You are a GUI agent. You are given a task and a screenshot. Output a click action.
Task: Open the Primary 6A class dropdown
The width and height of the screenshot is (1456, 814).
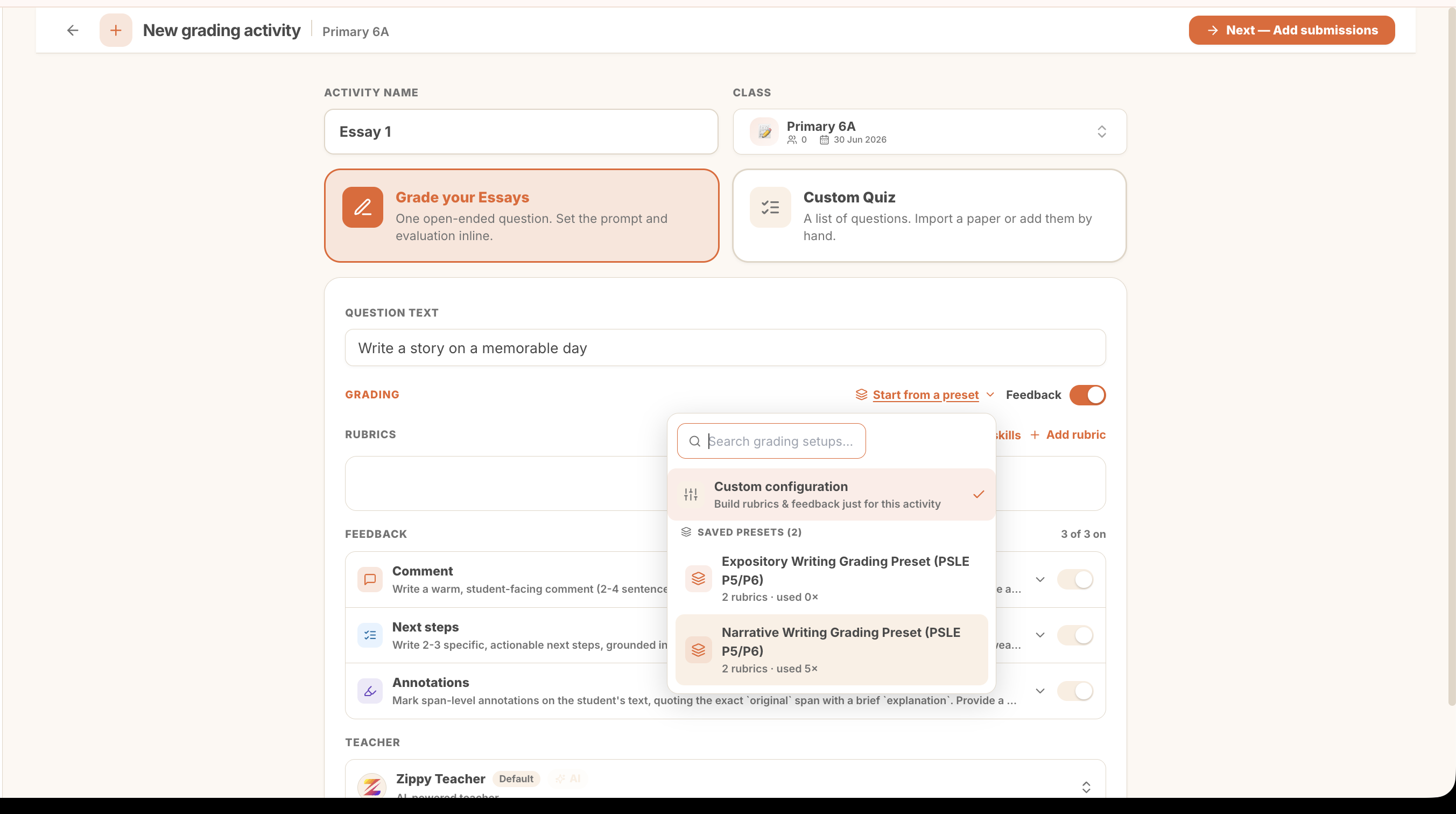pos(930,132)
